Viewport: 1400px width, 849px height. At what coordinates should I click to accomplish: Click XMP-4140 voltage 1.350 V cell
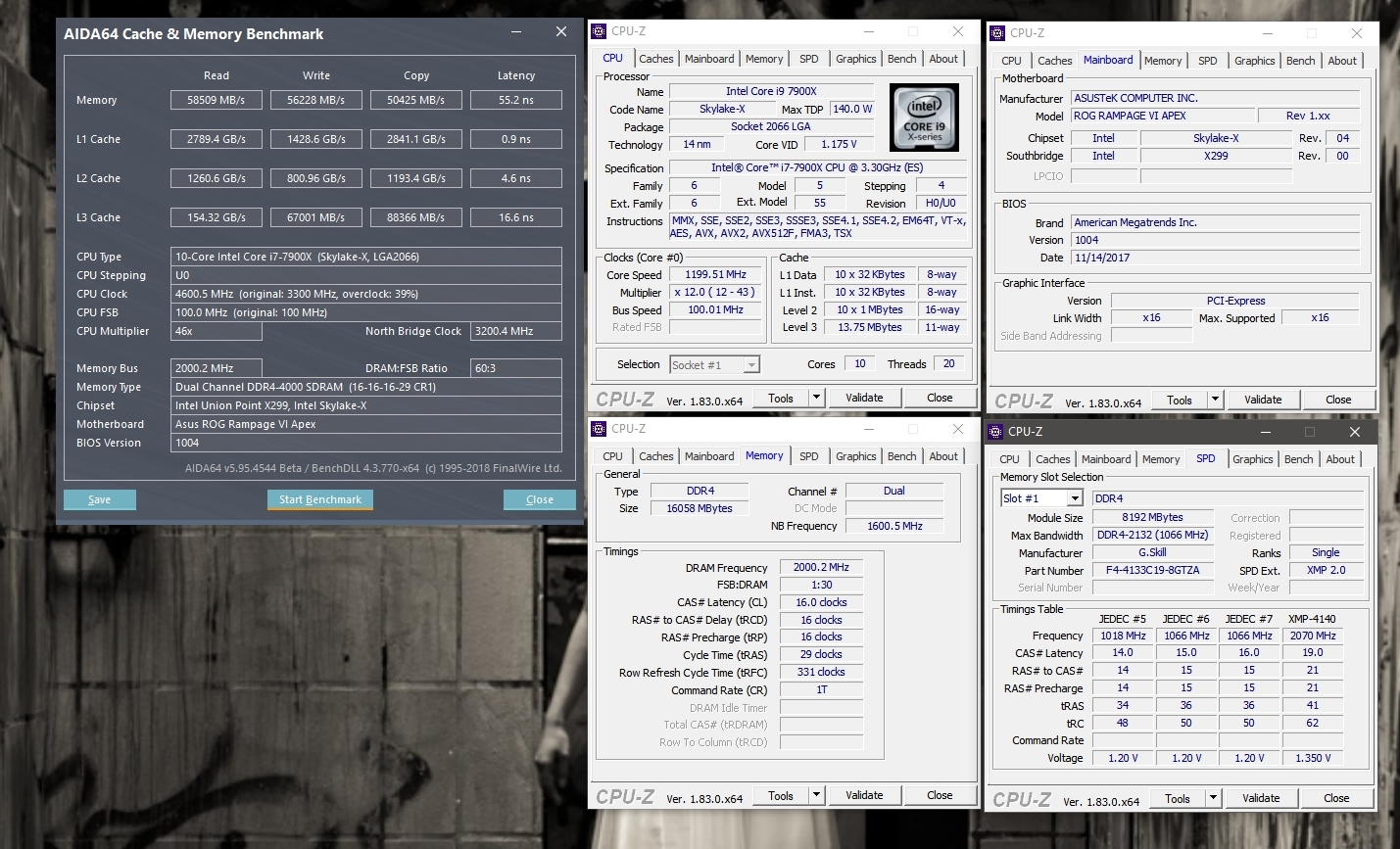tap(1313, 758)
